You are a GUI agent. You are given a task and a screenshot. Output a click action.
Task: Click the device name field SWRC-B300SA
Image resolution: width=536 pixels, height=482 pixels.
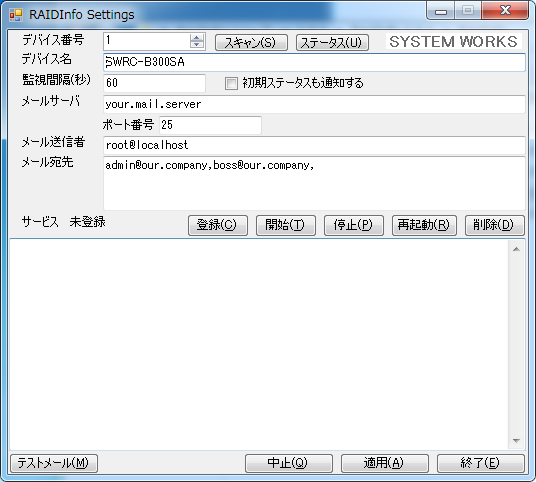point(314,62)
